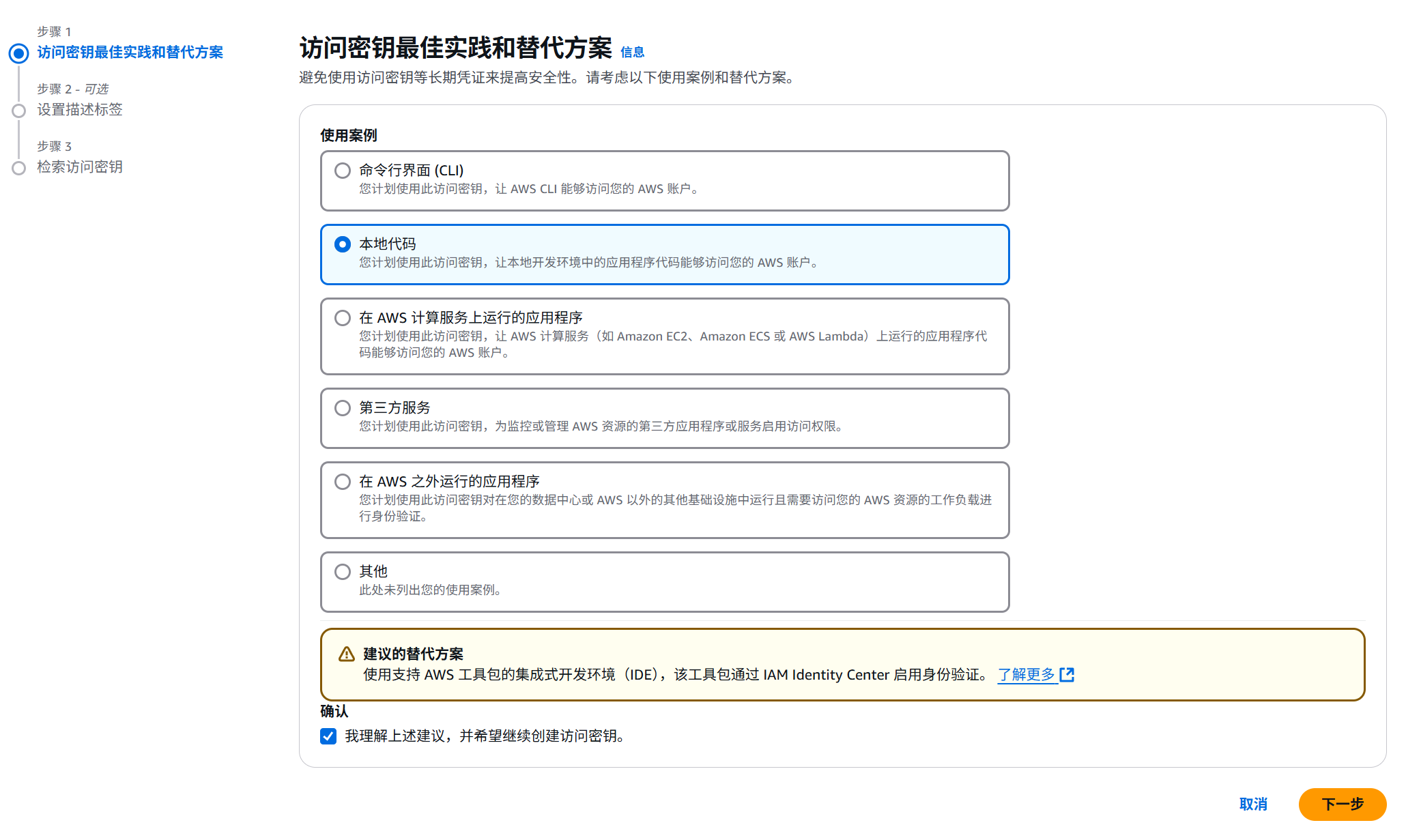
Task: Click the 确认 label
Action: (x=334, y=712)
